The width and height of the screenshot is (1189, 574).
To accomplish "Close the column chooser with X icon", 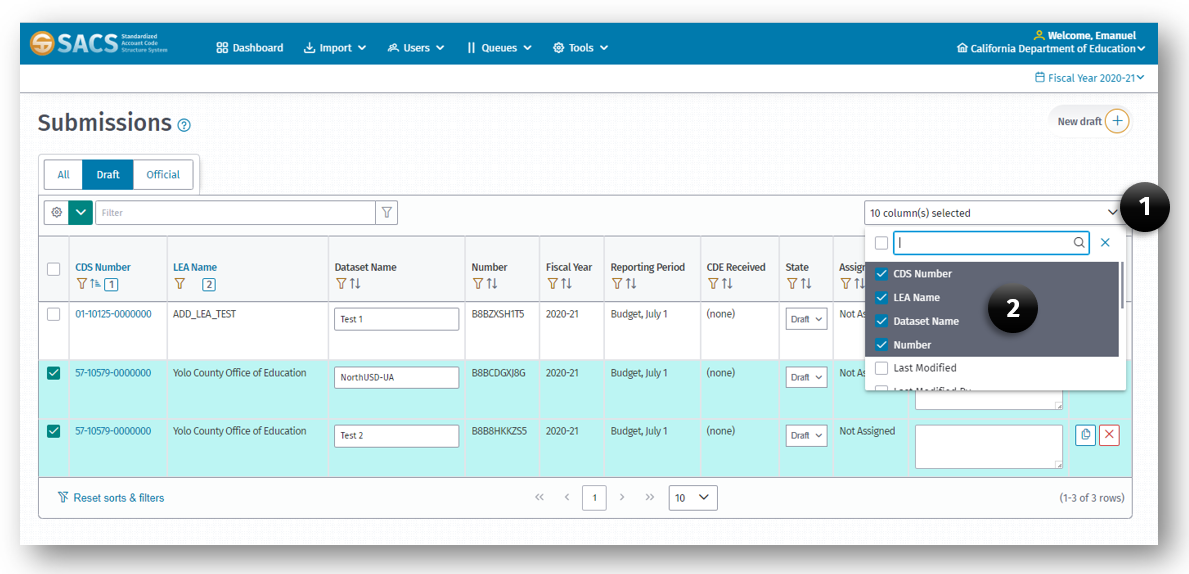I will point(1105,242).
